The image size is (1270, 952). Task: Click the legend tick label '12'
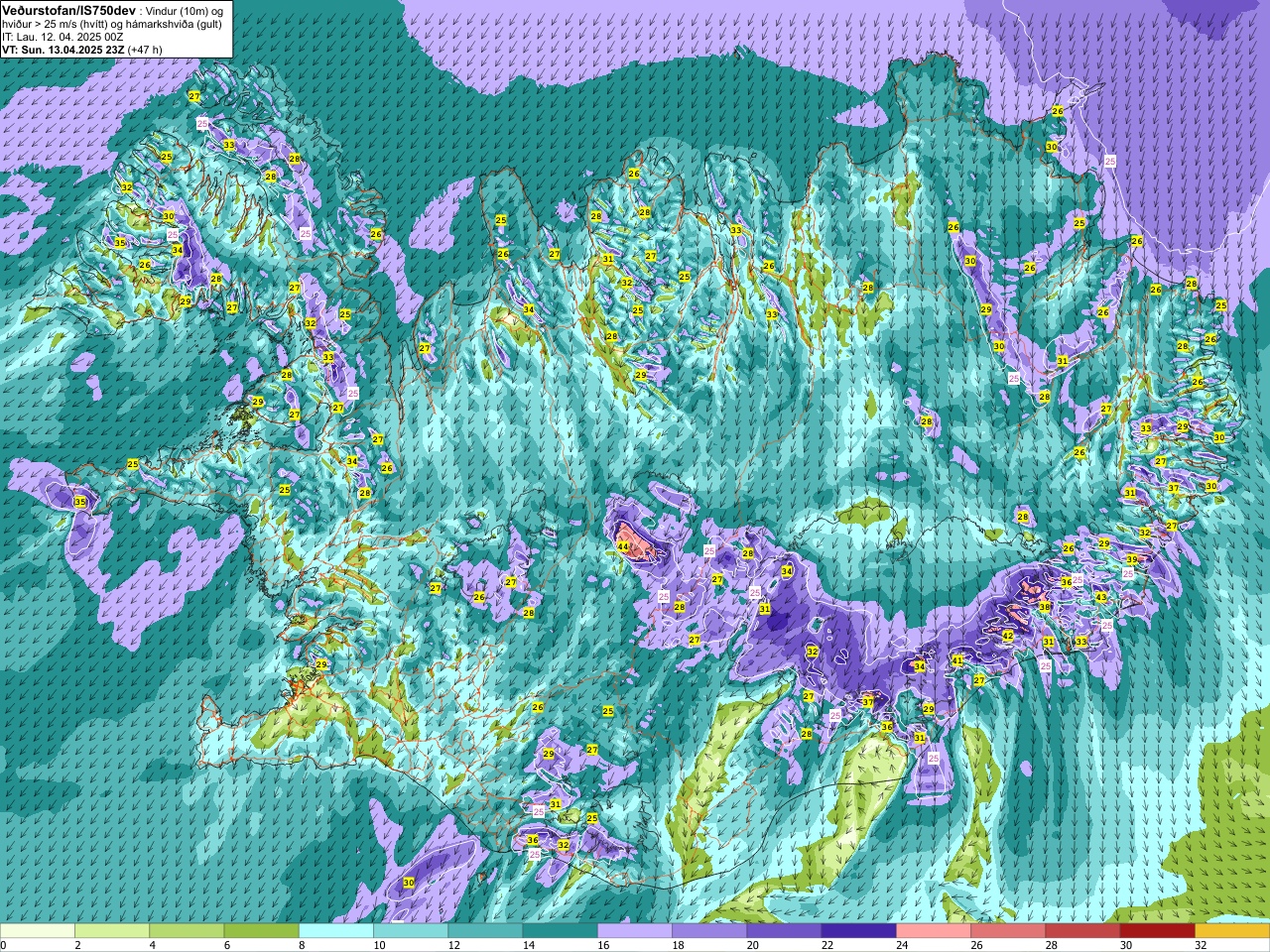pyautogui.click(x=454, y=946)
